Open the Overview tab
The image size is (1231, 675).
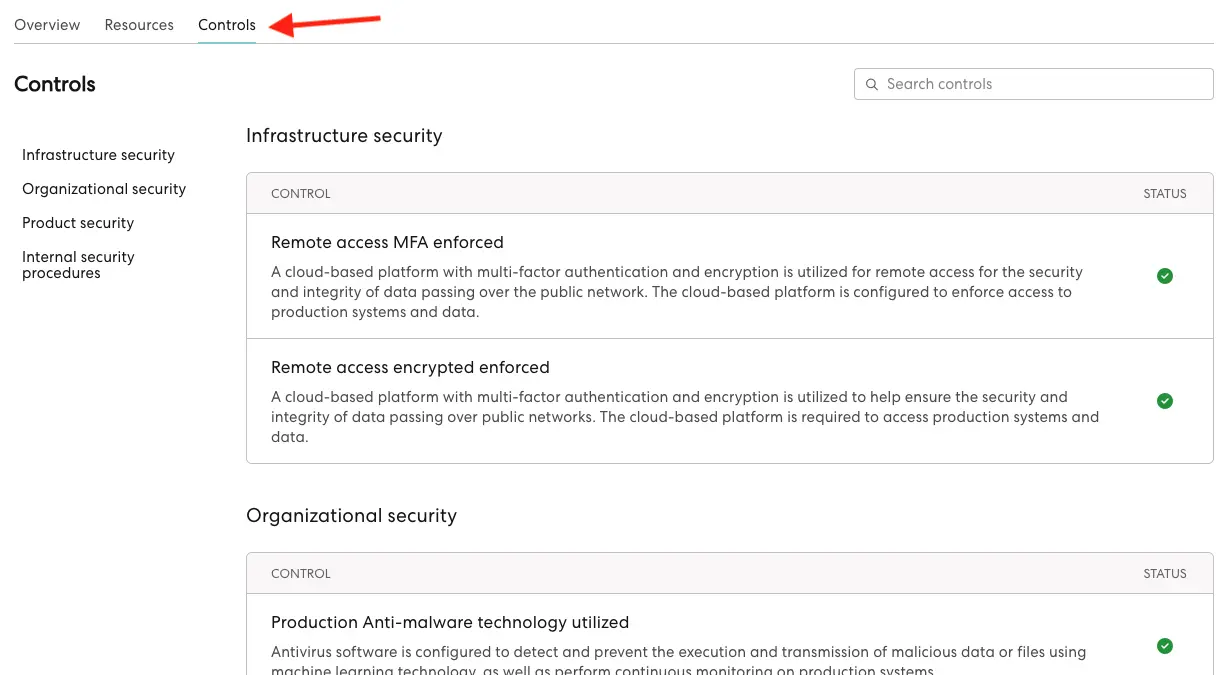click(47, 25)
